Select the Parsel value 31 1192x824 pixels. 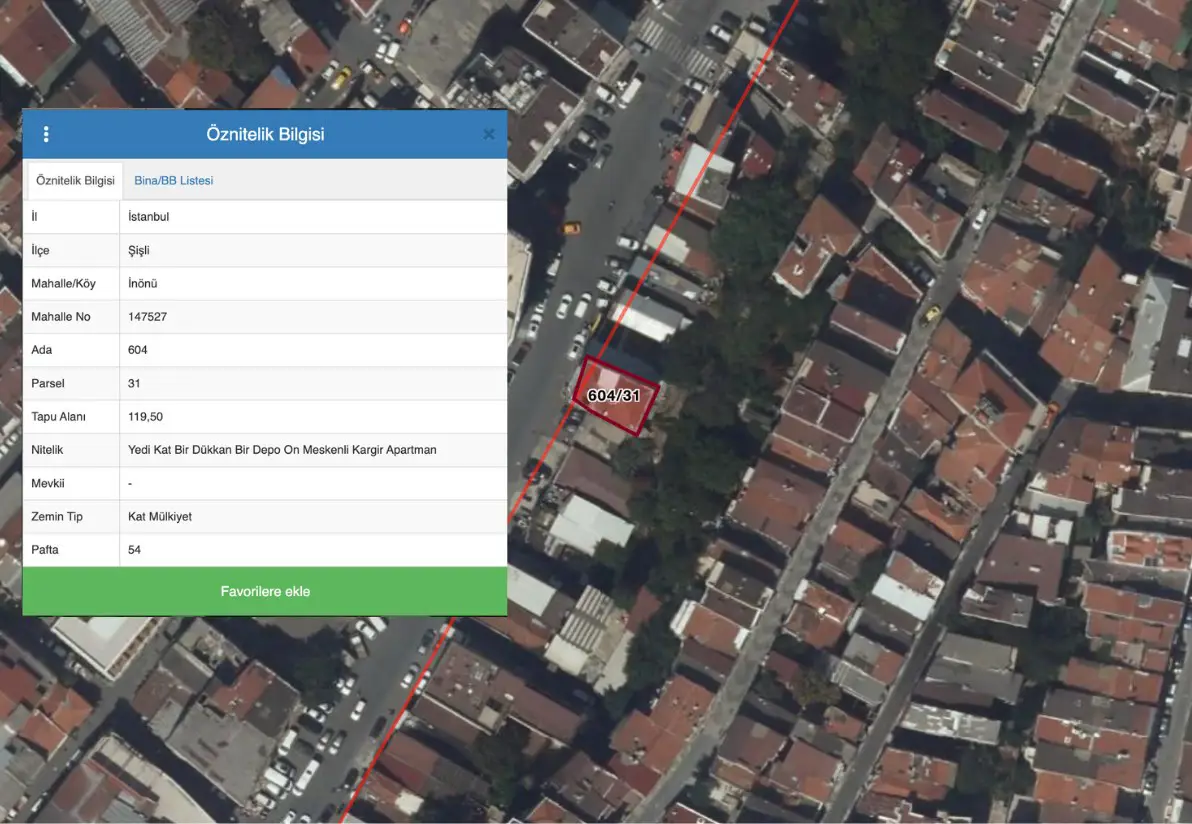click(x=134, y=383)
